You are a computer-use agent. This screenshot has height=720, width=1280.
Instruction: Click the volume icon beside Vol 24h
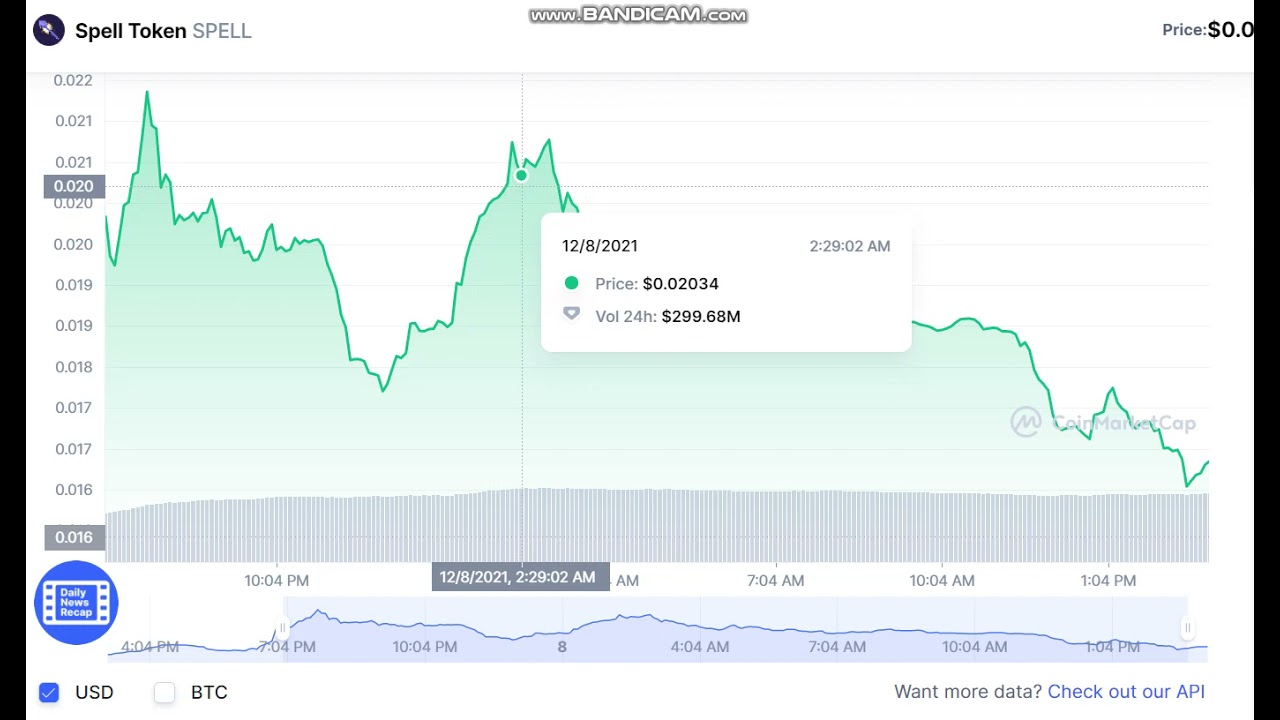point(571,315)
